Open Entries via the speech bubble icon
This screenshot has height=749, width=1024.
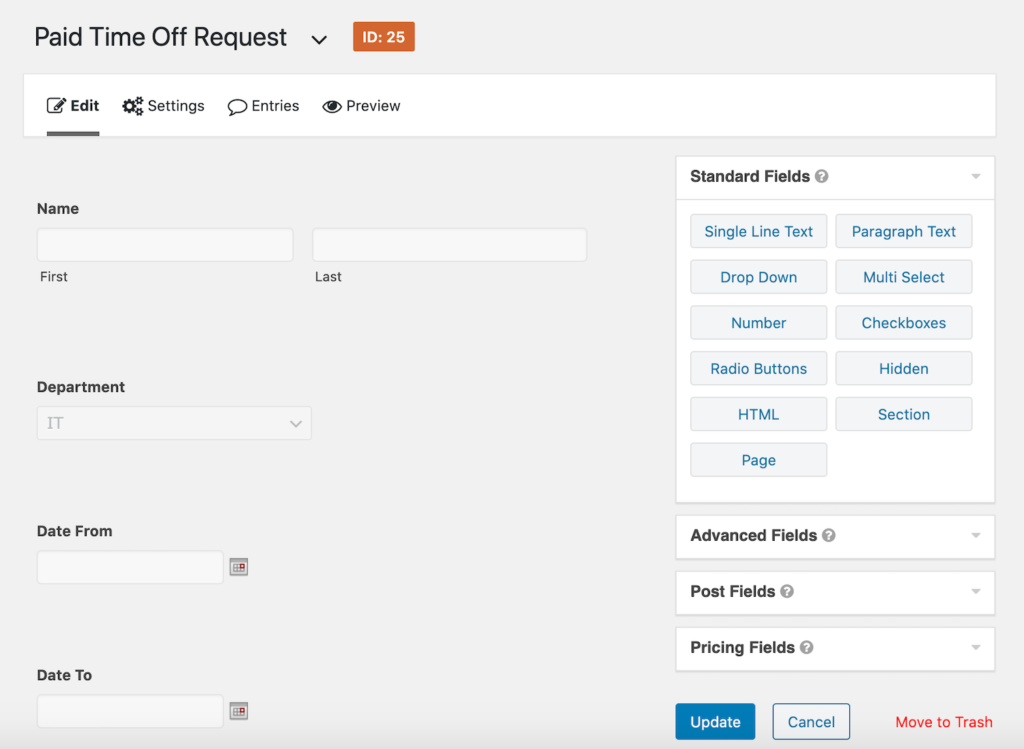237,105
